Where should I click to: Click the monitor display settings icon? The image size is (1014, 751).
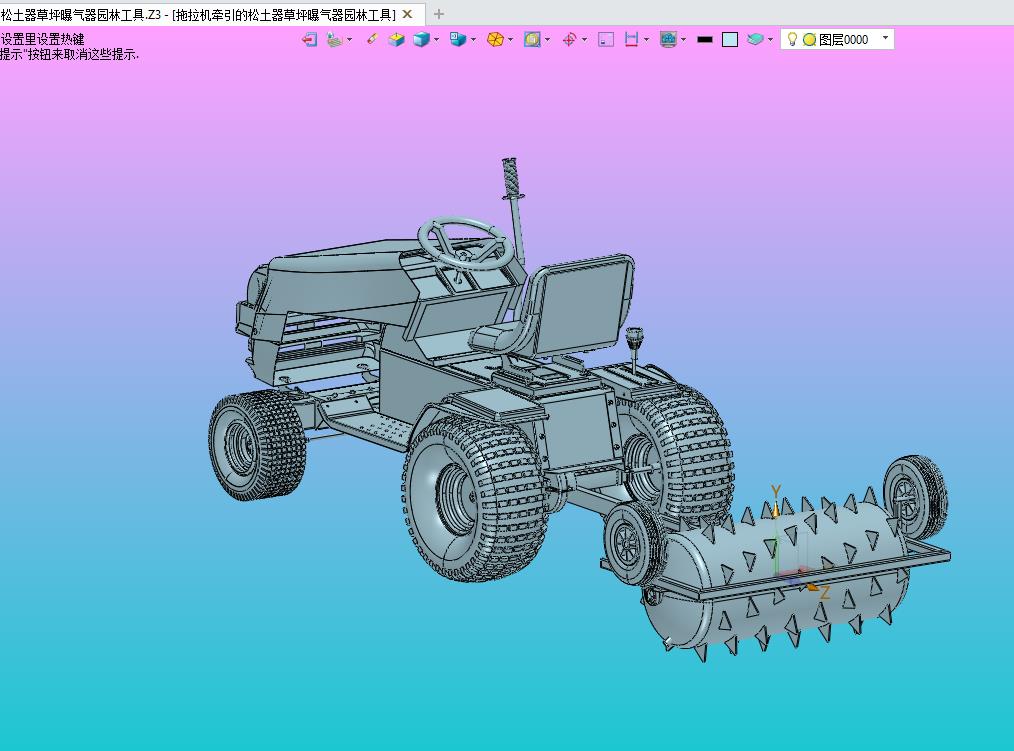click(x=668, y=39)
